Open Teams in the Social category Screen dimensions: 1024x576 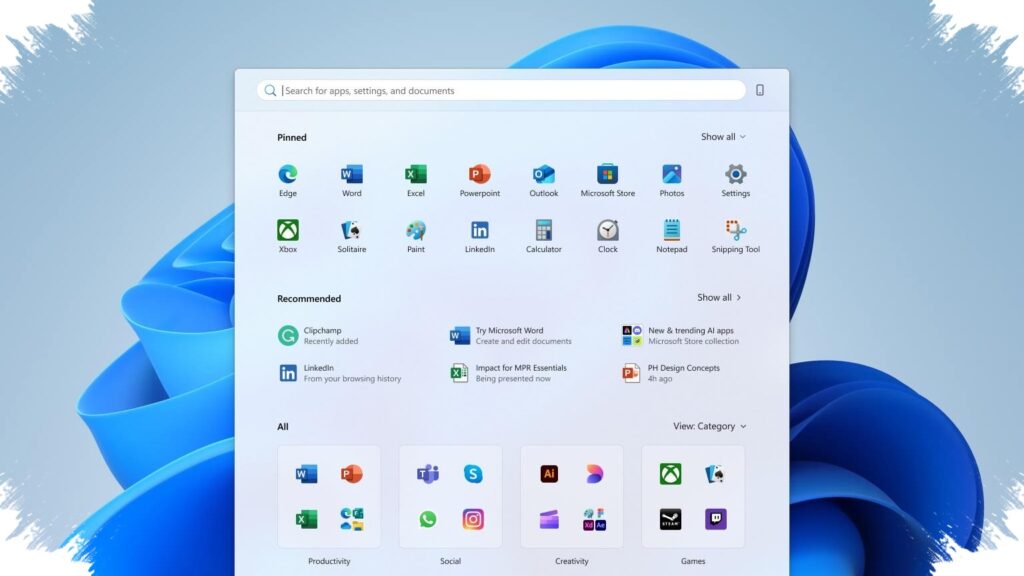[428, 473]
